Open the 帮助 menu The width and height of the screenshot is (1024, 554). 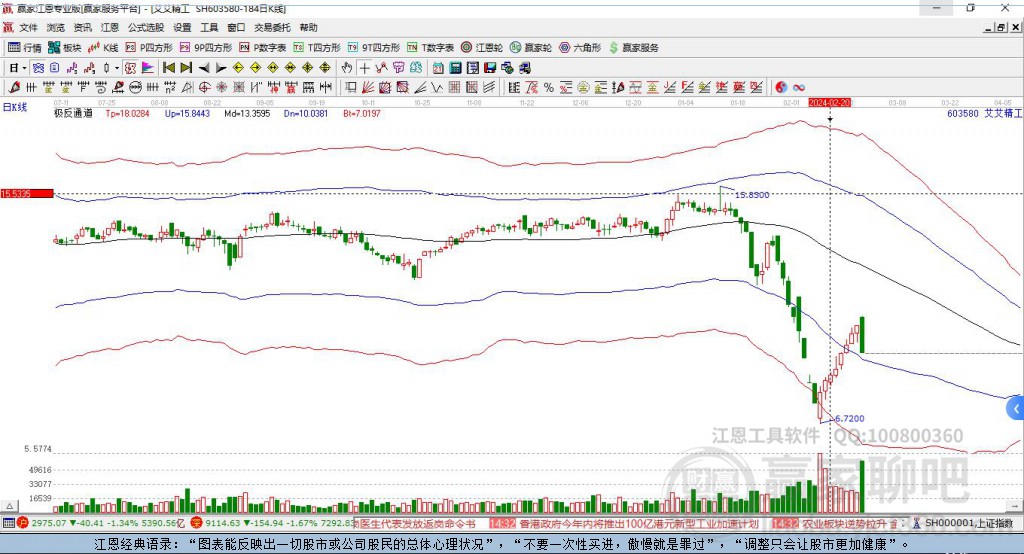pos(308,27)
